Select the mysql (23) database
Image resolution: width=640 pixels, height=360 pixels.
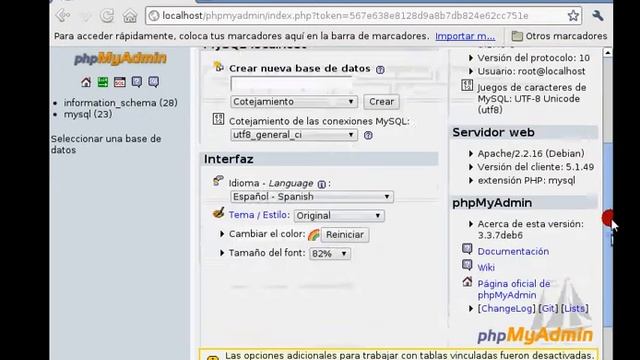pyautogui.click(x=88, y=114)
